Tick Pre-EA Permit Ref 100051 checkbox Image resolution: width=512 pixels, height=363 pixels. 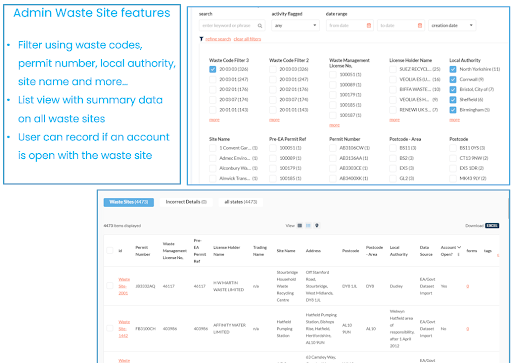[273, 148]
